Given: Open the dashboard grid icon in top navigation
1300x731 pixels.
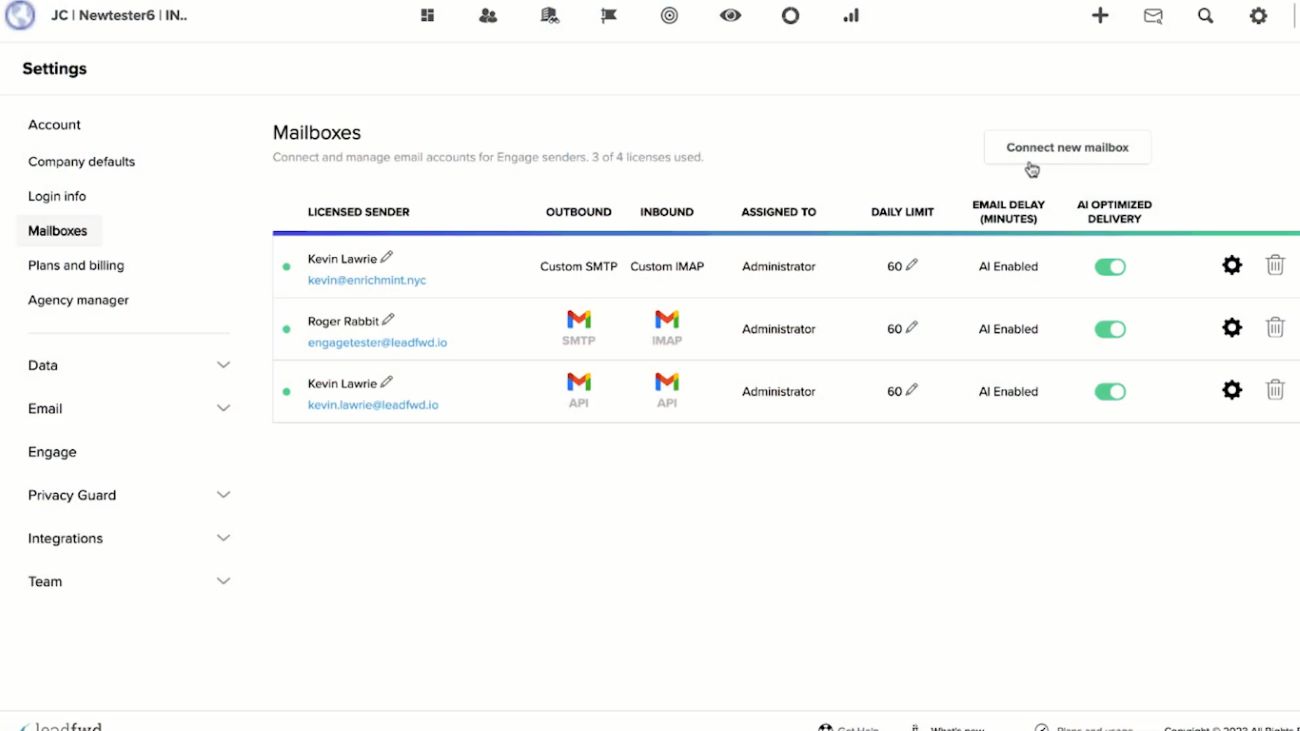Looking at the screenshot, I should pyautogui.click(x=427, y=16).
